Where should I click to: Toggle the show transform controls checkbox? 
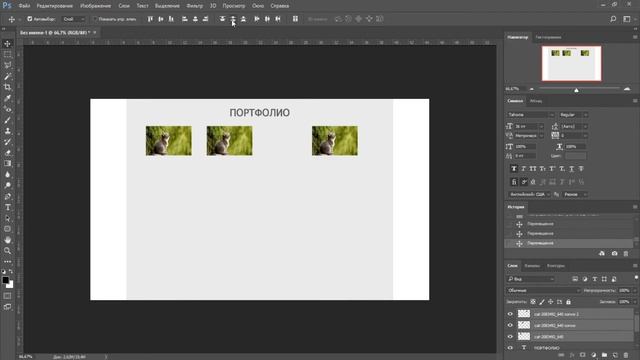pyautogui.click(x=95, y=19)
